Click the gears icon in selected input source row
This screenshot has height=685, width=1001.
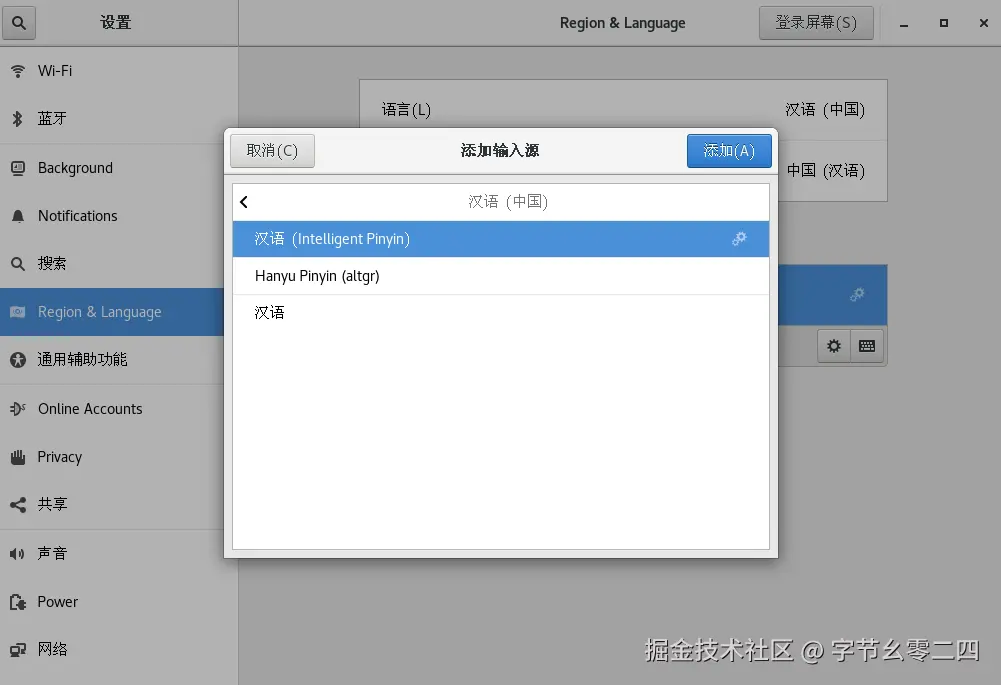click(857, 294)
